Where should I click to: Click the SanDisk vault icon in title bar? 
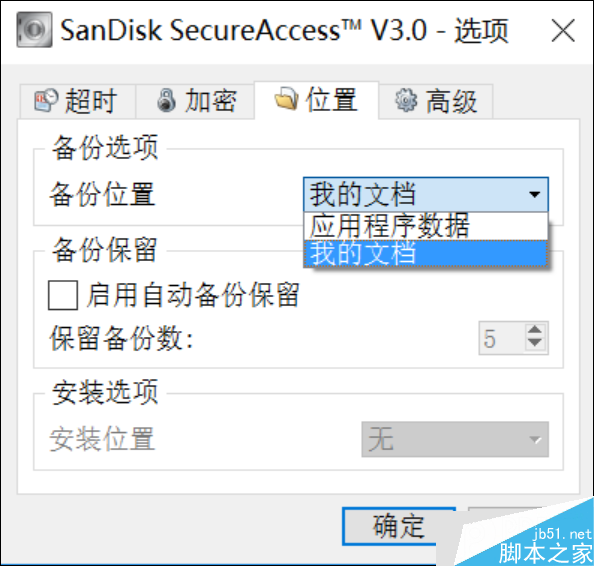click(34, 30)
